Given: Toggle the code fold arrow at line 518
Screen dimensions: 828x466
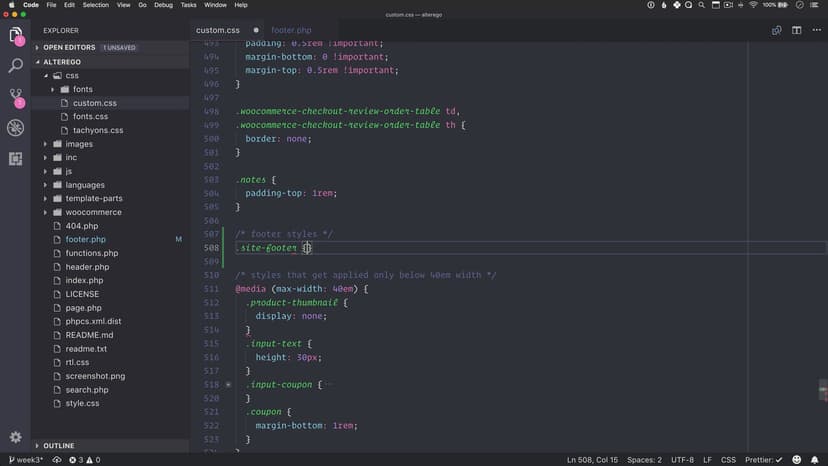Looking at the screenshot, I should click(228, 384).
